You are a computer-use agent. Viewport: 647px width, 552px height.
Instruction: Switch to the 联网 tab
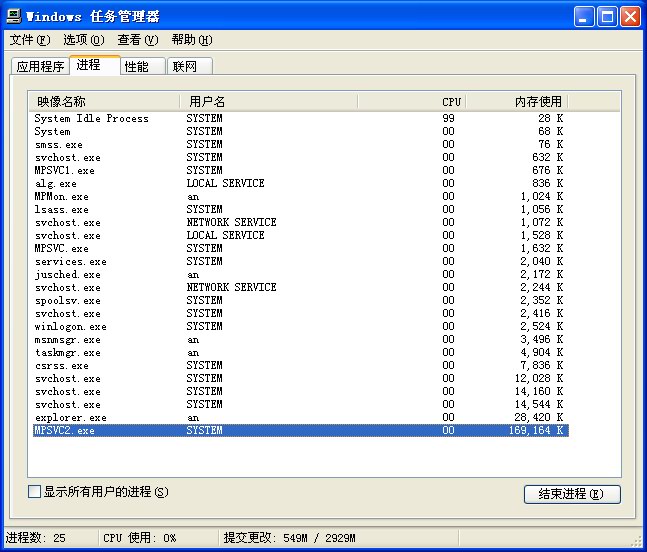[x=190, y=66]
